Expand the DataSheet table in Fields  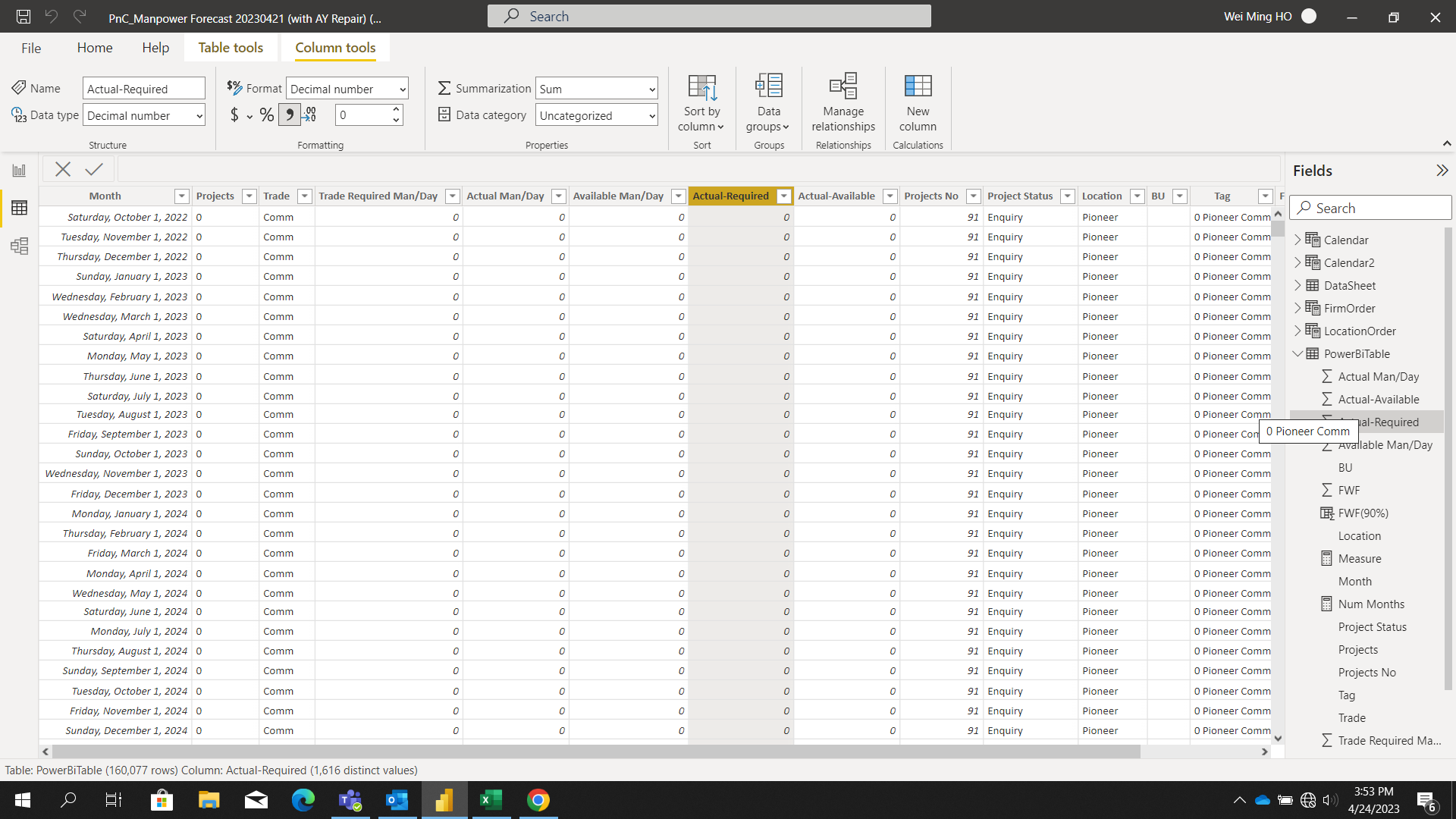click(1298, 285)
